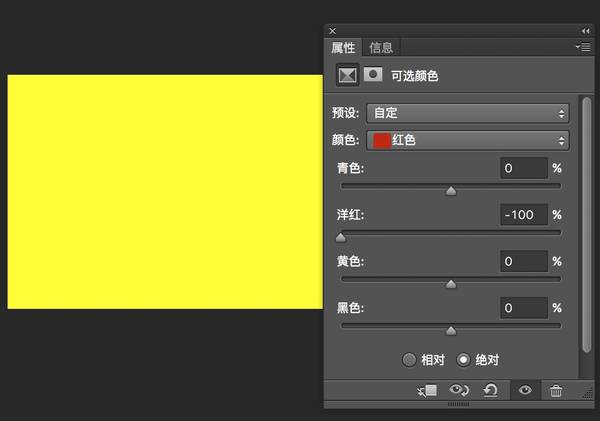This screenshot has width=600, height=421.
Task: Click the yellow canvas image
Action: [x=165, y=192]
